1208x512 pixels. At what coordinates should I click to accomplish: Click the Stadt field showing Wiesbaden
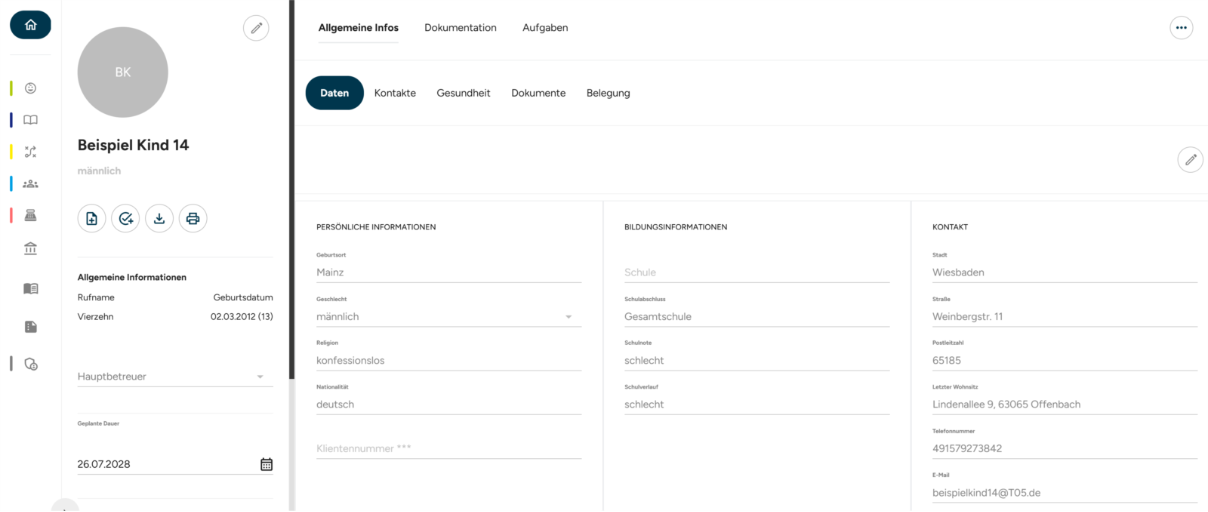(1064, 272)
